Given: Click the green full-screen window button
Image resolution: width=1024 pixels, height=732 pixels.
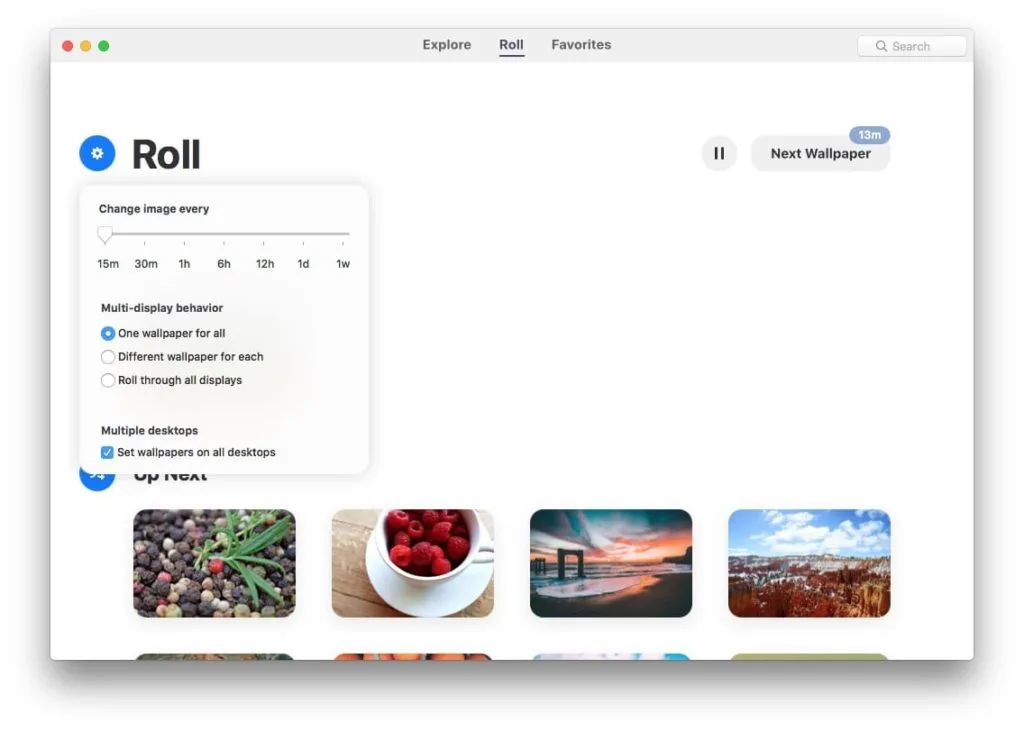Looking at the screenshot, I should point(103,46).
